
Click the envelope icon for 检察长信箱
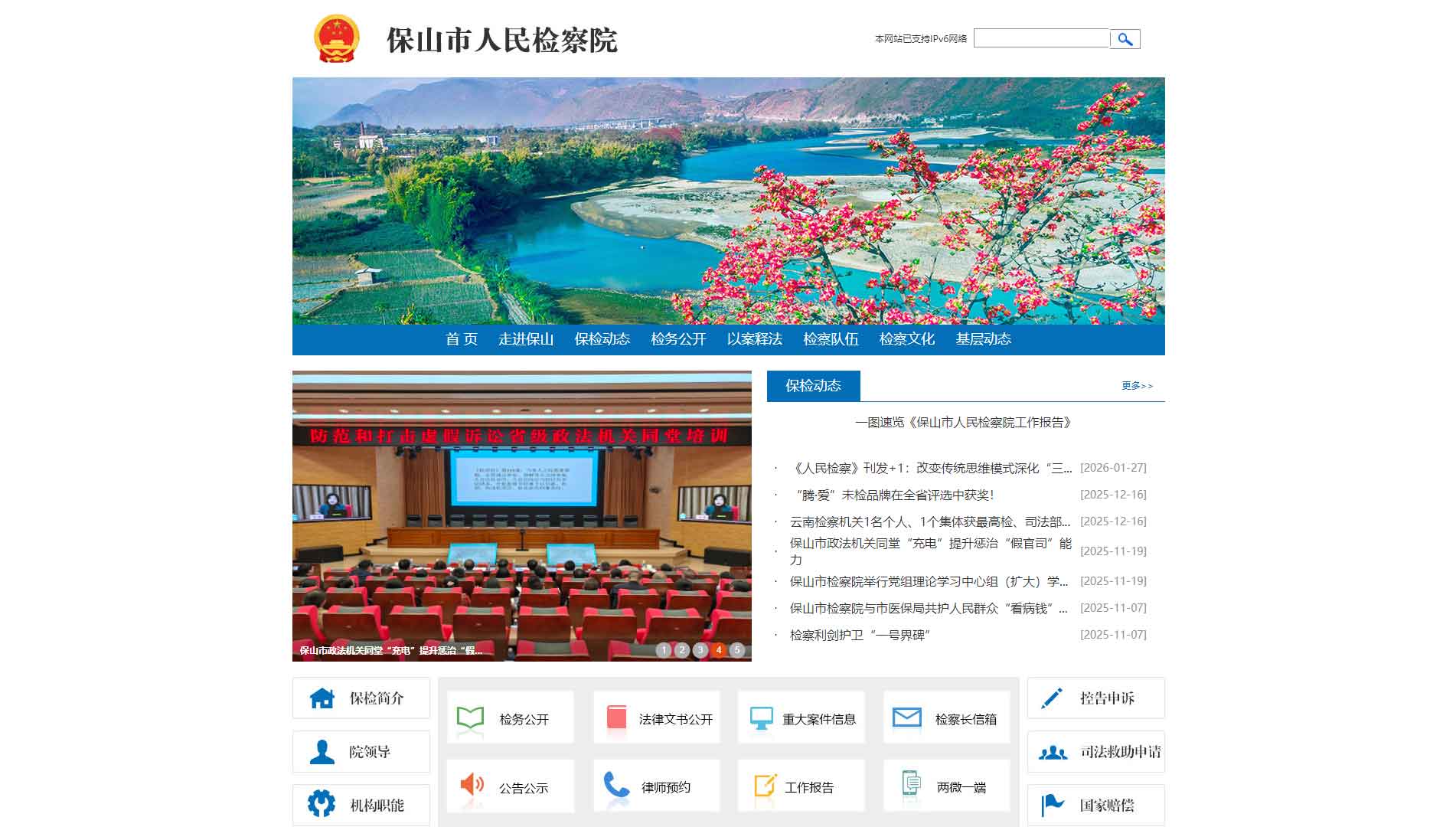[x=907, y=717]
